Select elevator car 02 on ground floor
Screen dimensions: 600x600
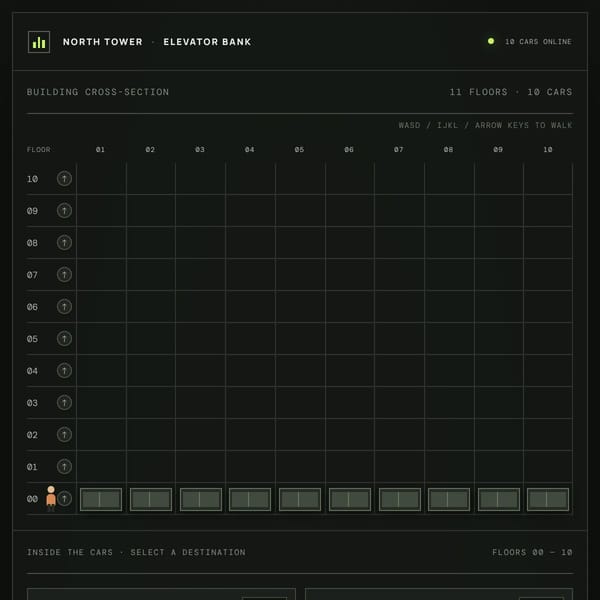(151, 499)
